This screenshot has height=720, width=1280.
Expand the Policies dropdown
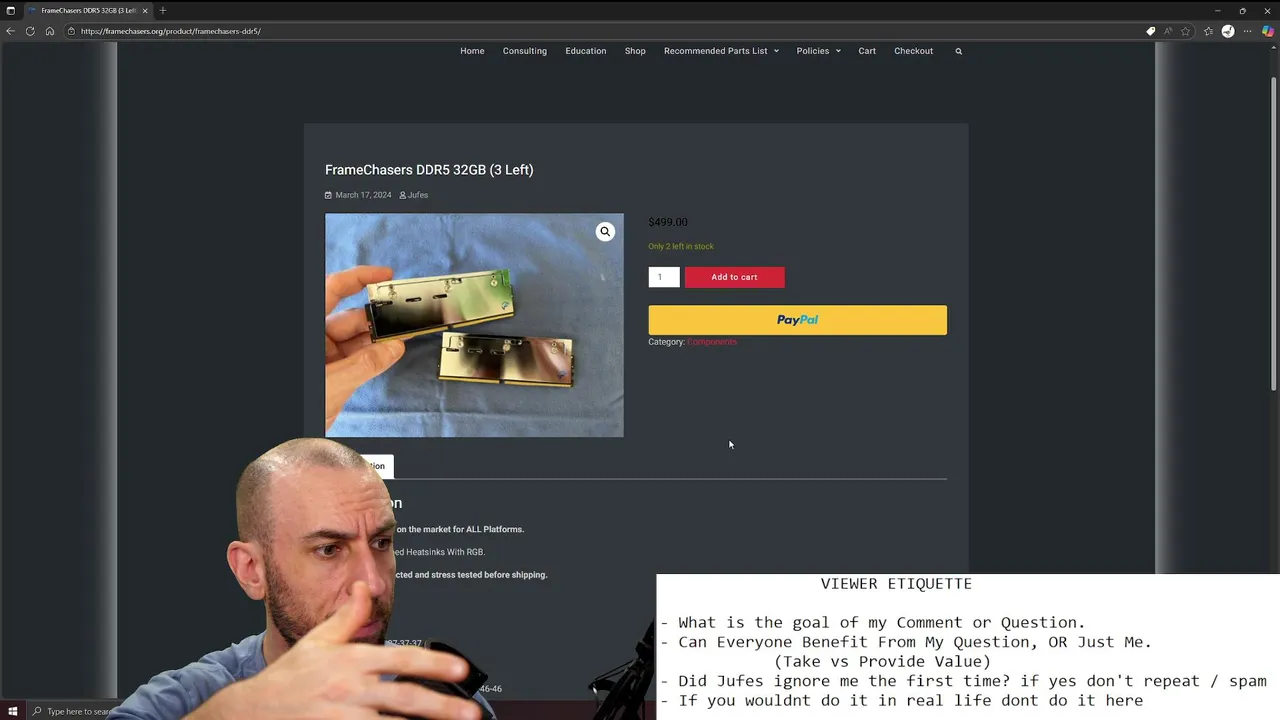click(x=818, y=51)
